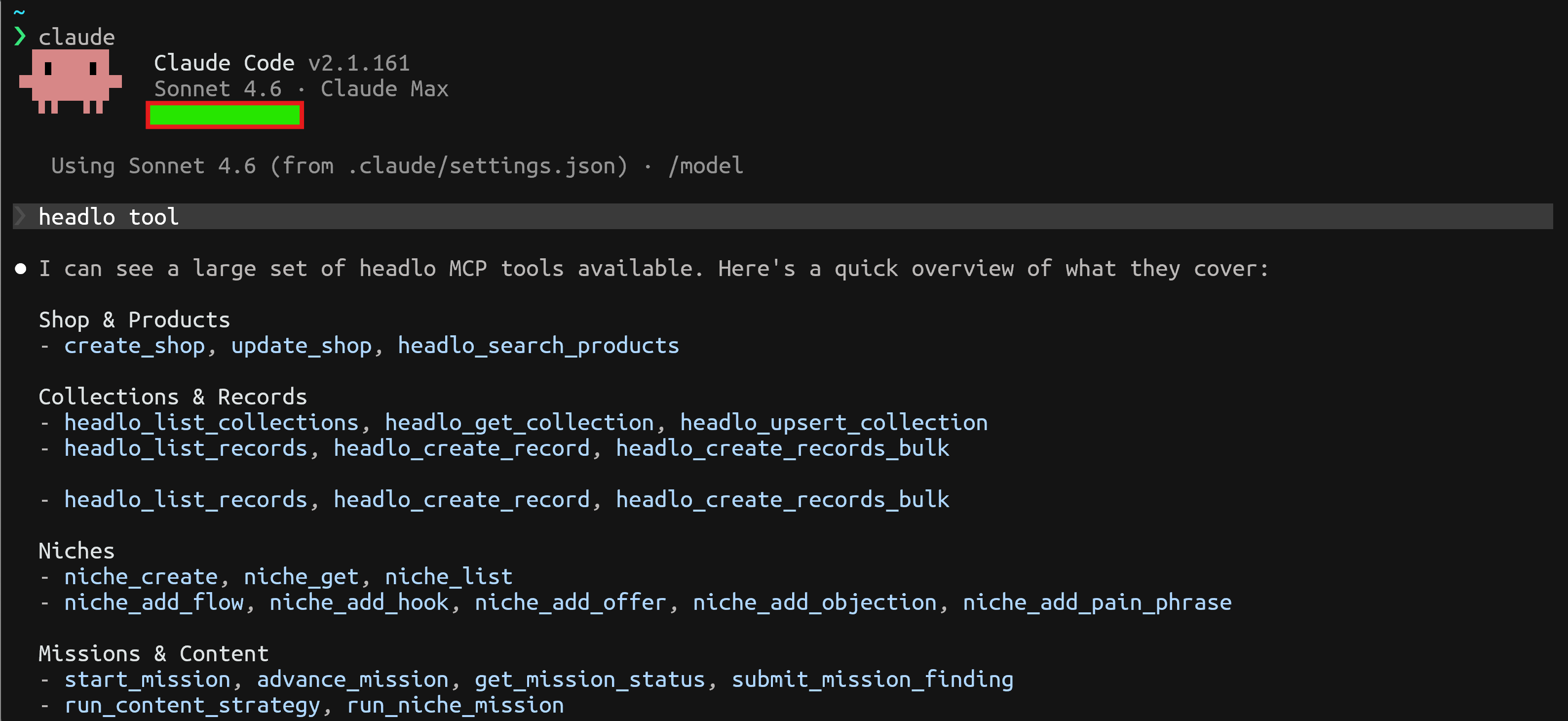Click start_mission tool name
1568x721 pixels.
click(147, 679)
